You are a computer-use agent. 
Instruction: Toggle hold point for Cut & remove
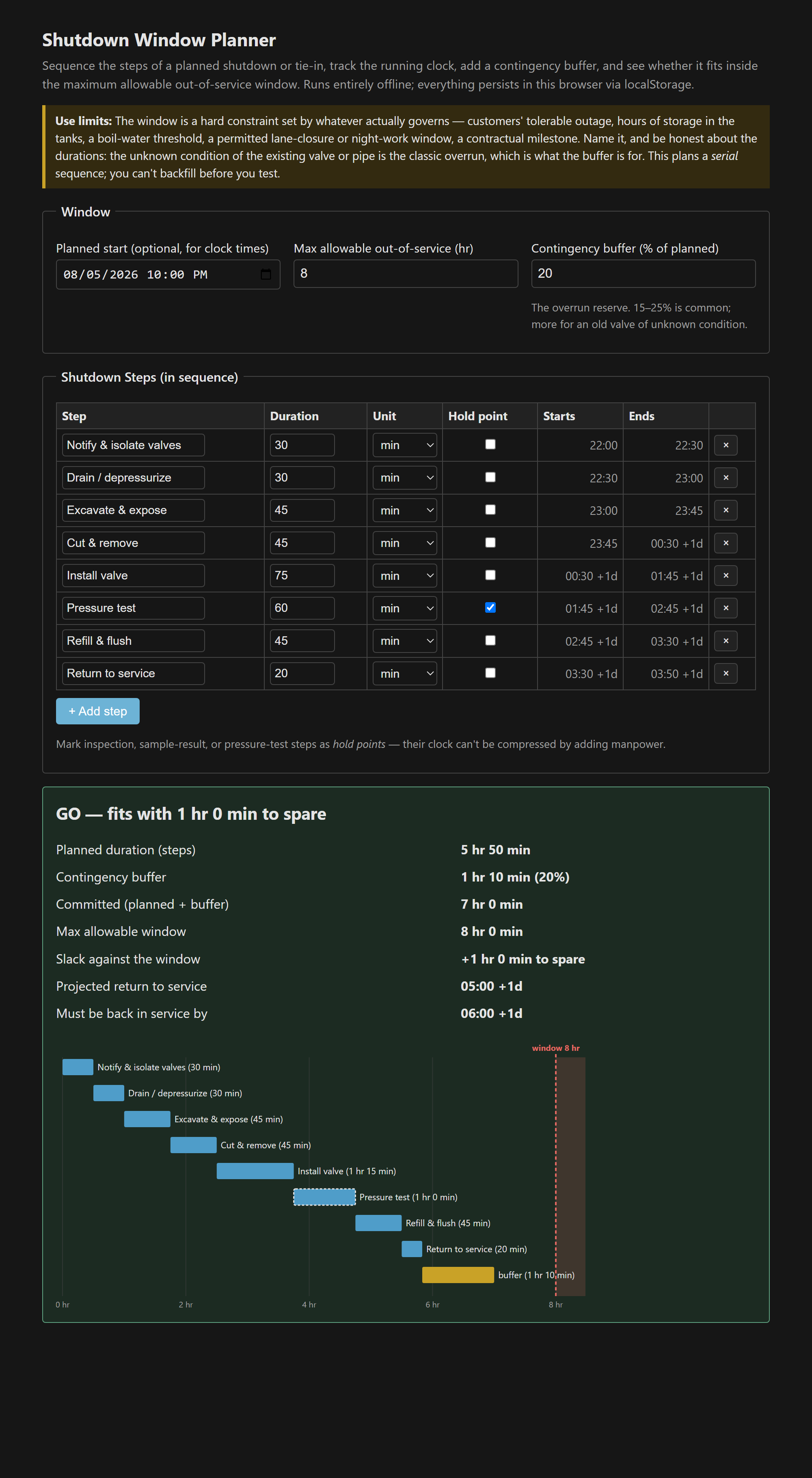(490, 542)
